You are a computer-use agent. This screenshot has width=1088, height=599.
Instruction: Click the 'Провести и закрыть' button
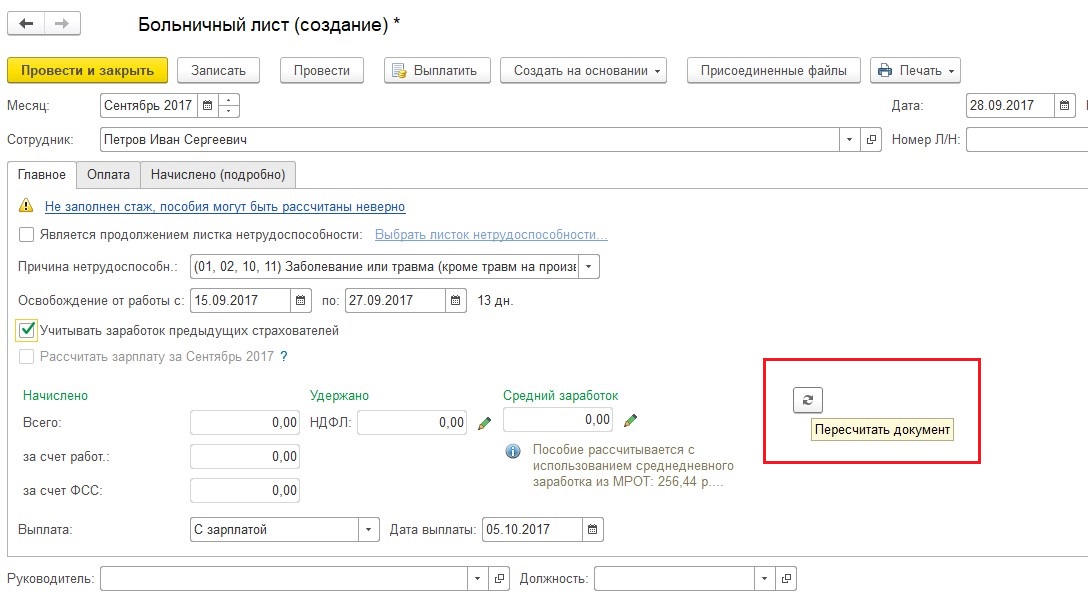tap(87, 70)
